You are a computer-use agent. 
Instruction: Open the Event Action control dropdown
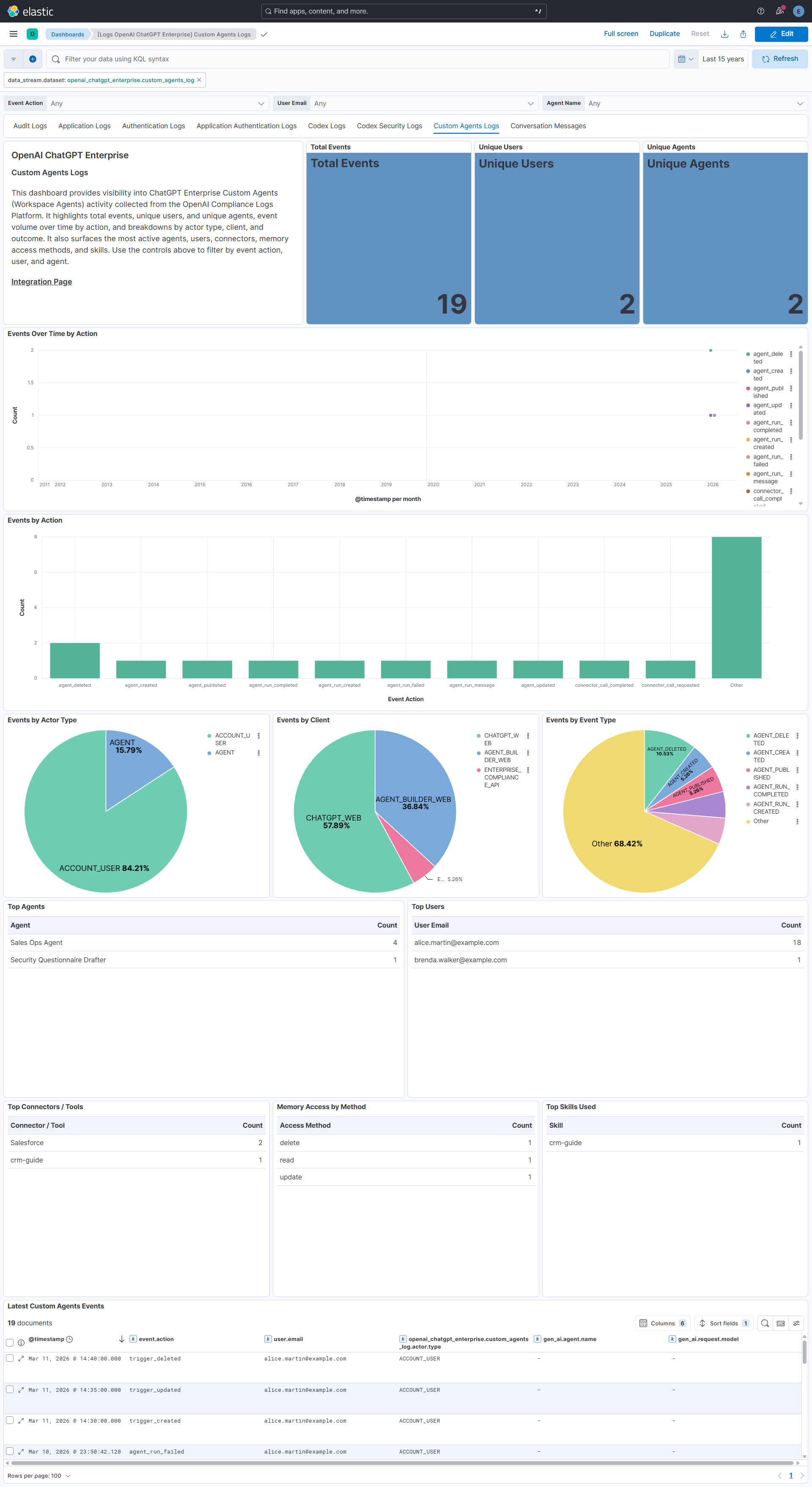pos(158,103)
